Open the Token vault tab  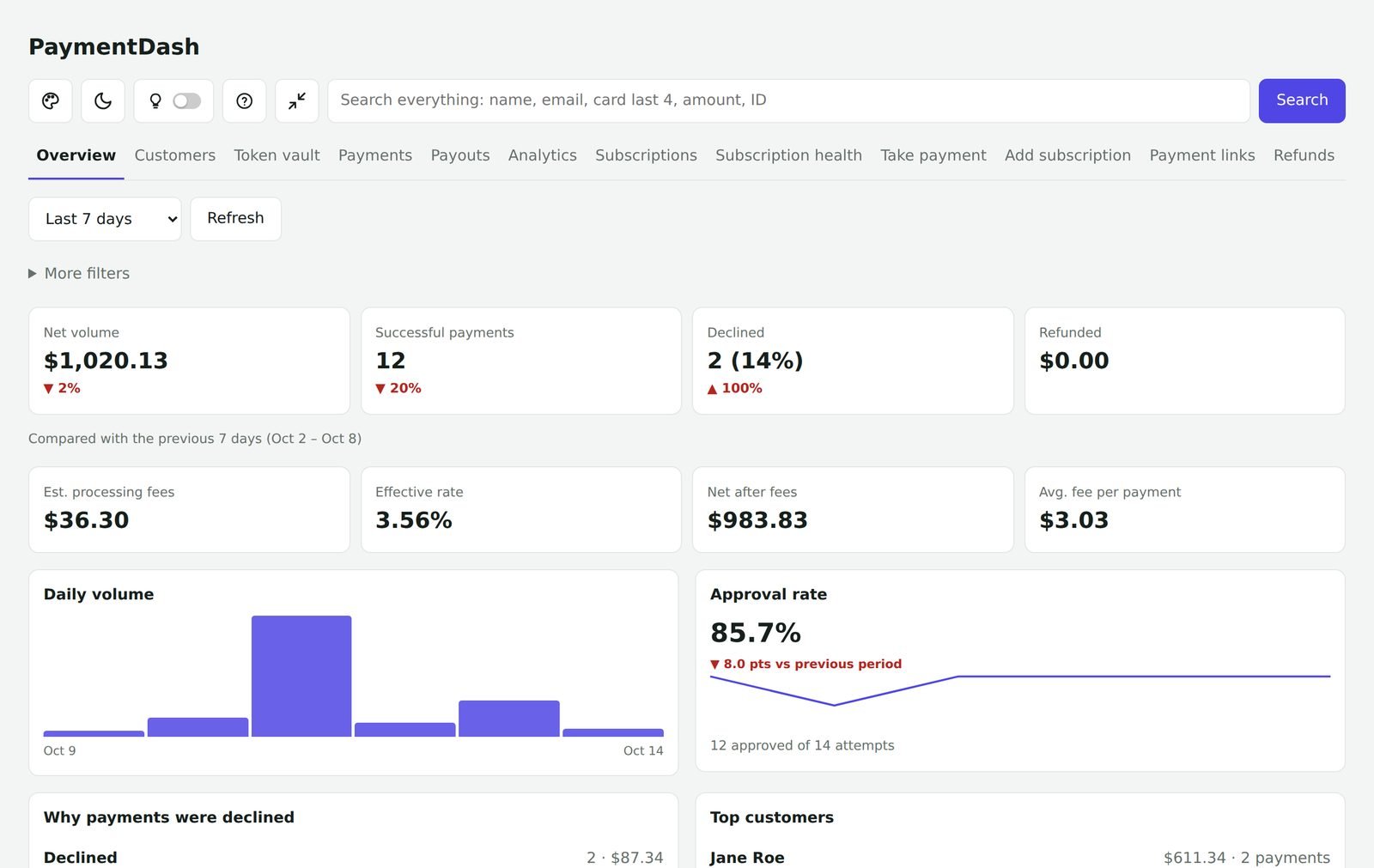point(277,155)
